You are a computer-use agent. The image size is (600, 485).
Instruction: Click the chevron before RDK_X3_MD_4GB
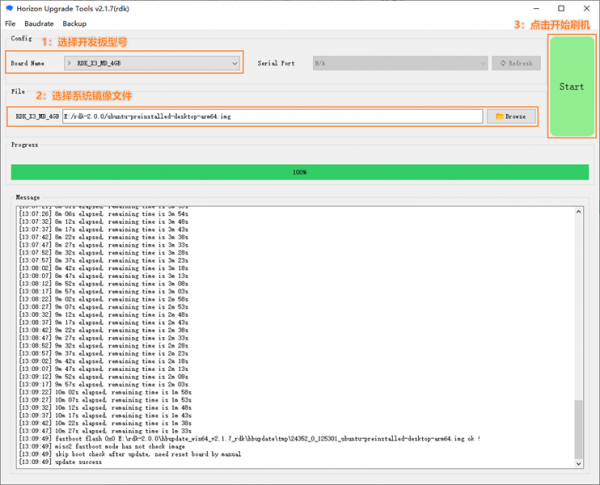click(x=69, y=63)
